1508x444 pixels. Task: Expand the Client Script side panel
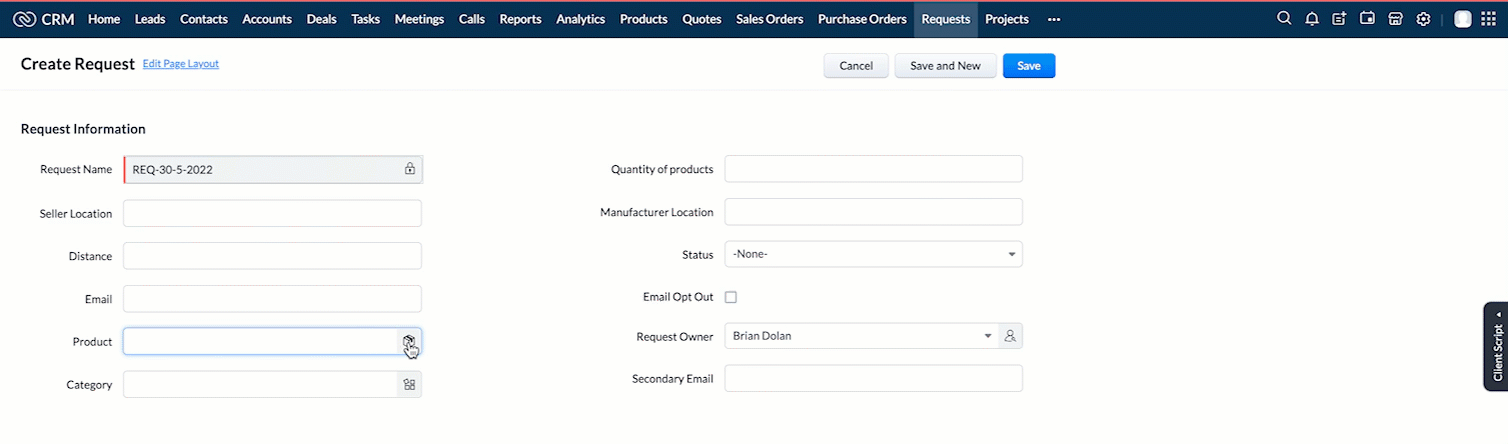pyautogui.click(x=1496, y=346)
